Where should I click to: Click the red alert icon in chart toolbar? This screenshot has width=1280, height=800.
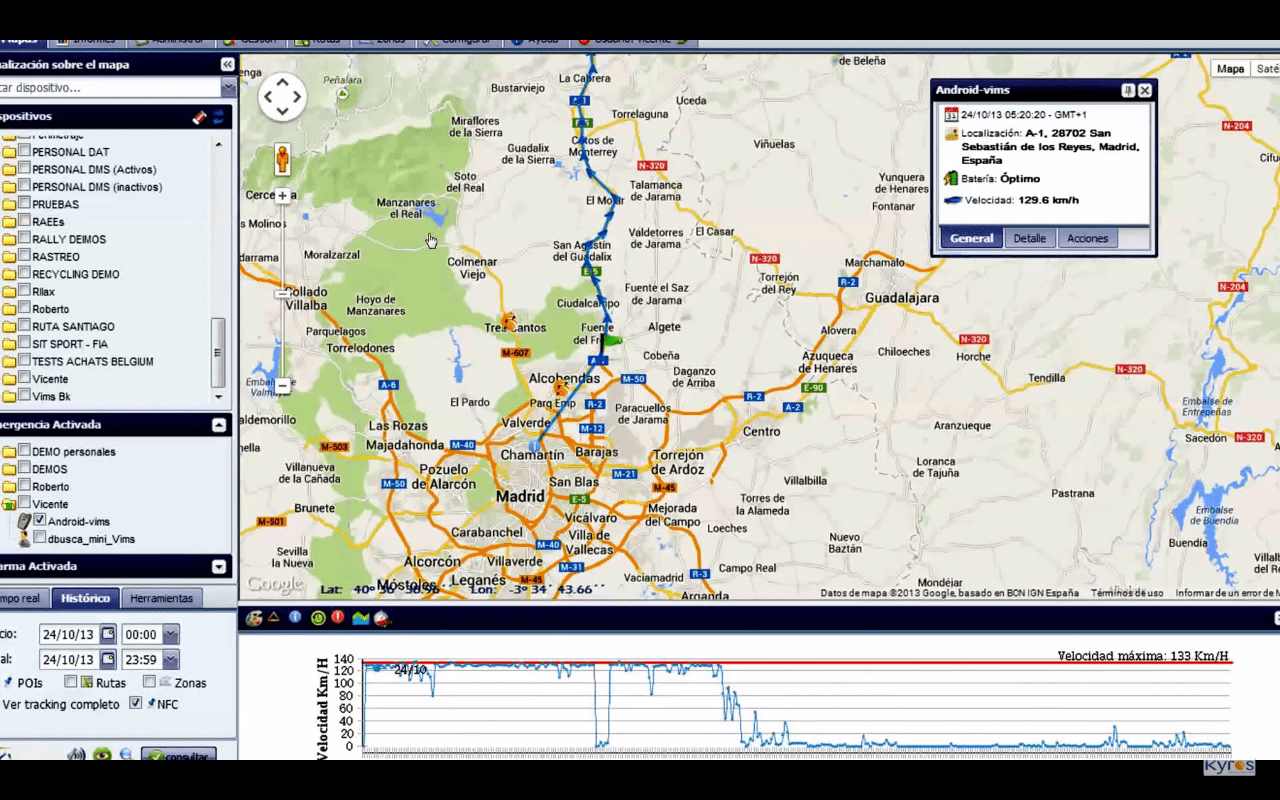pyautogui.click(x=338, y=617)
